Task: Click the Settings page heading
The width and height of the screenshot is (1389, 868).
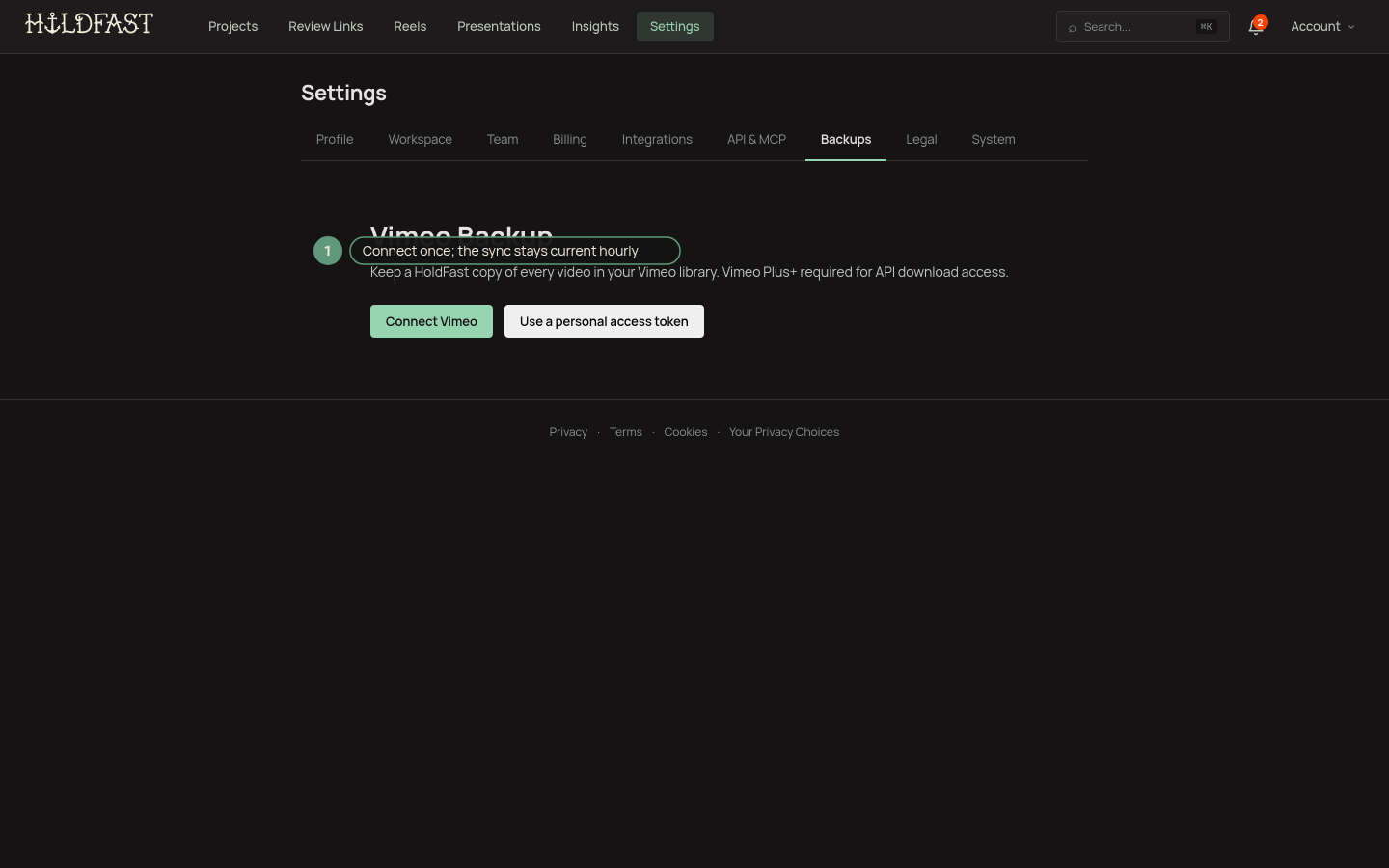Action: pos(343,94)
